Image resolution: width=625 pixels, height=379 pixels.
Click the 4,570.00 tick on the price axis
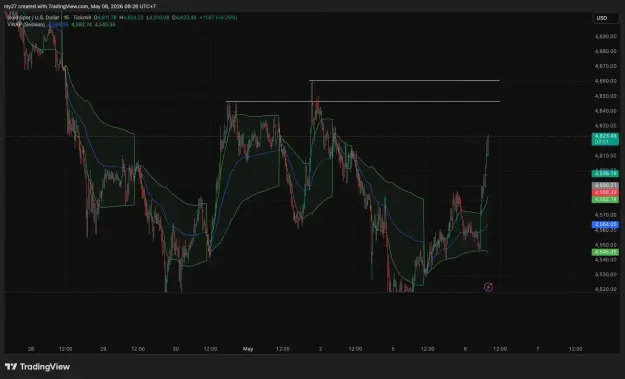pos(605,215)
